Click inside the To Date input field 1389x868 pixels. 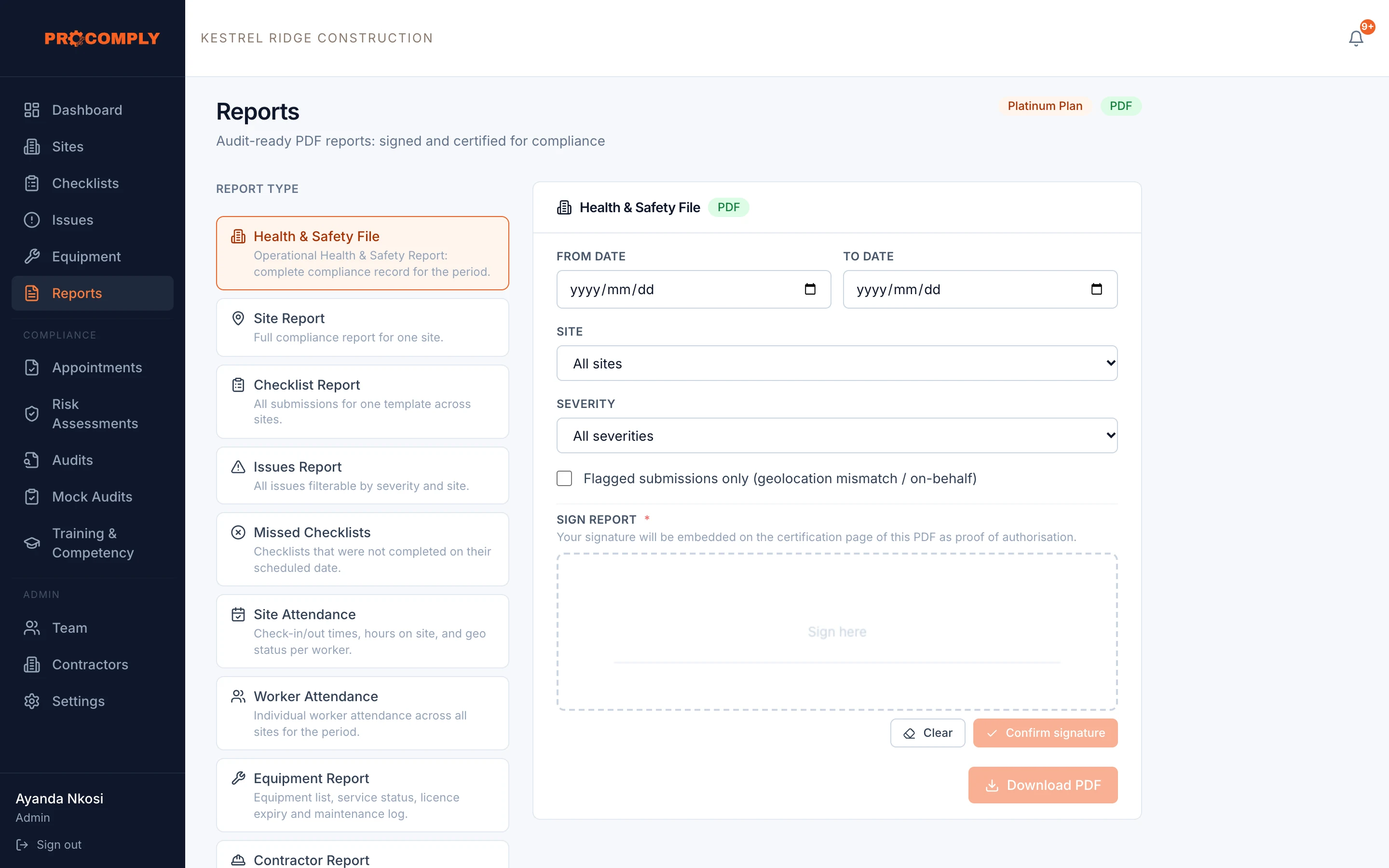point(980,289)
